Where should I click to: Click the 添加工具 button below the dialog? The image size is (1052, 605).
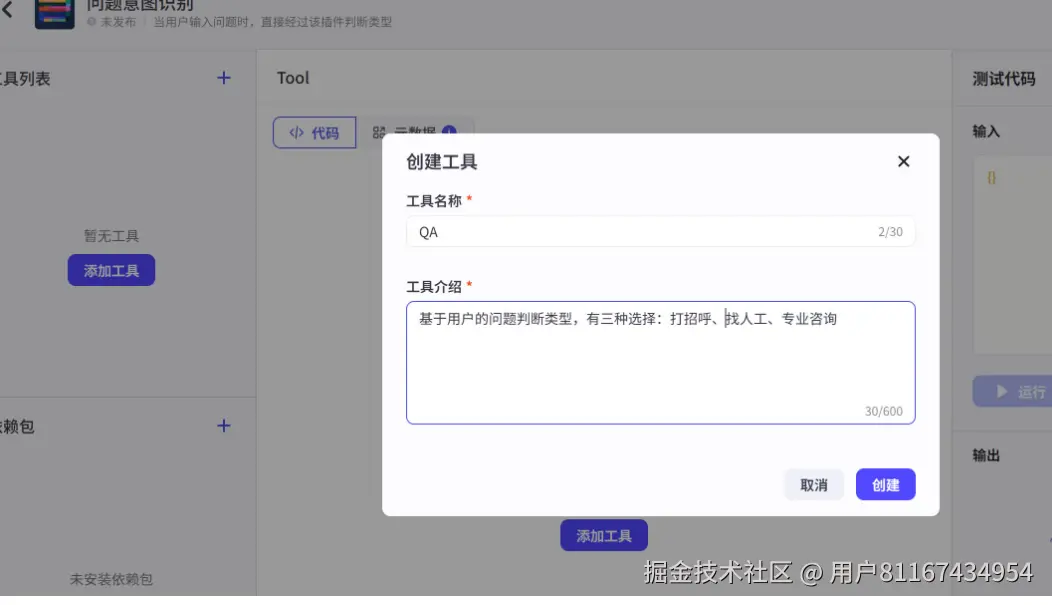pyautogui.click(x=604, y=535)
